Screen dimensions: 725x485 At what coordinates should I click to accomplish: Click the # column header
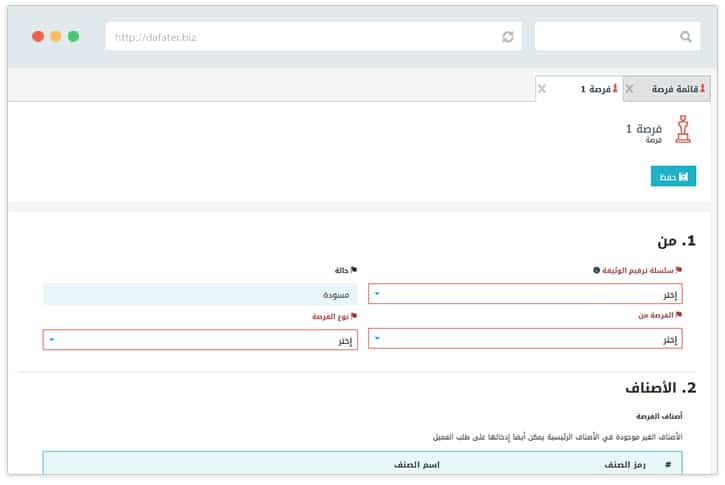tap(668, 465)
